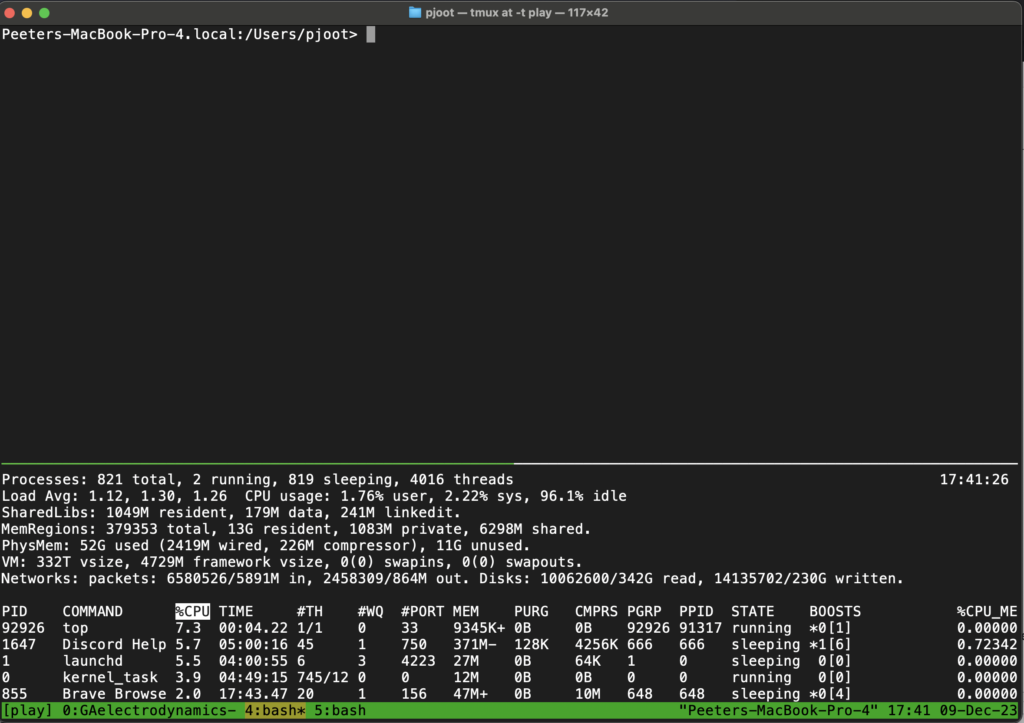Click PID '855' of Brave Browse
1024x723 pixels.
[x=14, y=694]
